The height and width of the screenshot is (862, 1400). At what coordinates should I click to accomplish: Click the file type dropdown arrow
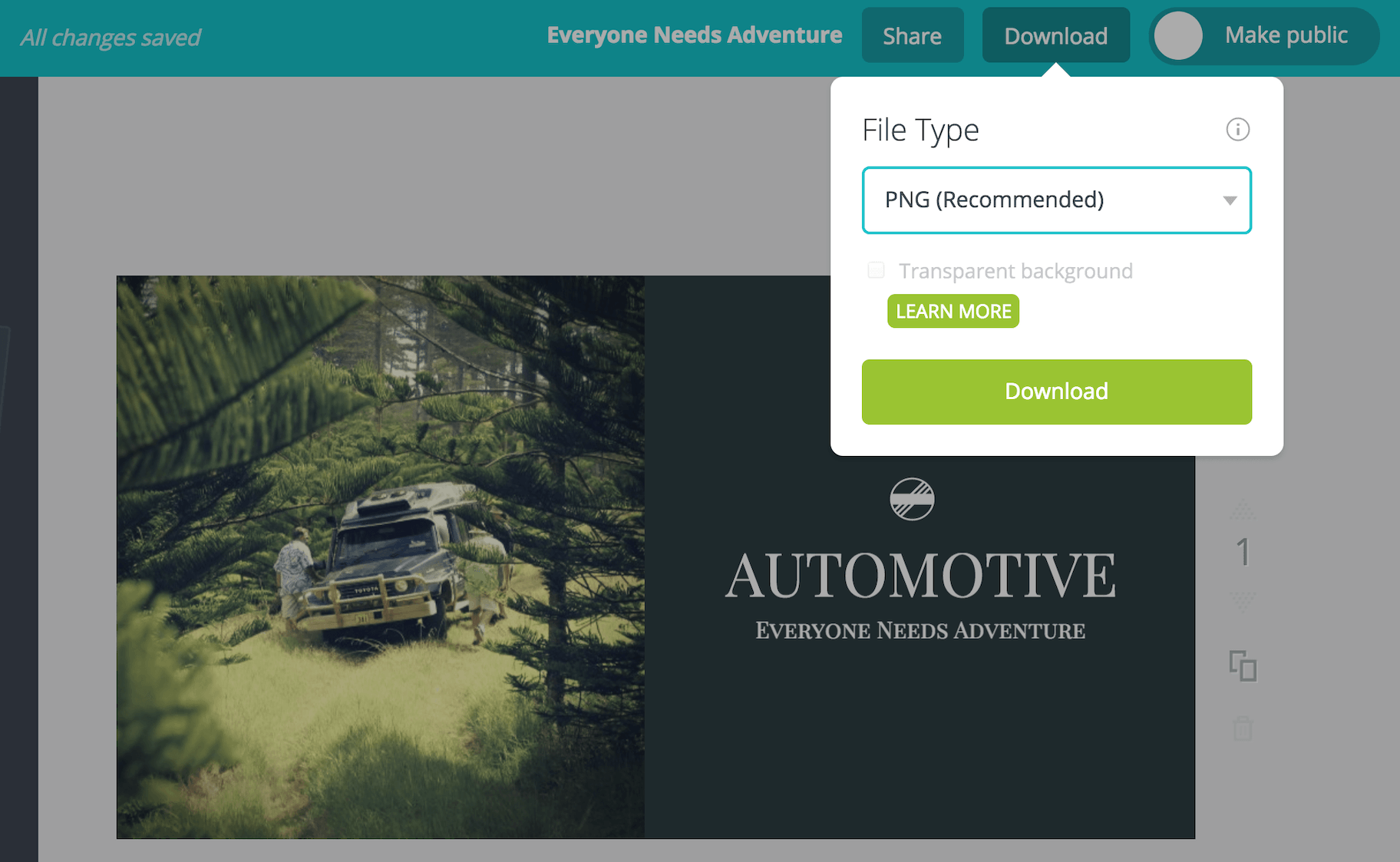(1230, 200)
